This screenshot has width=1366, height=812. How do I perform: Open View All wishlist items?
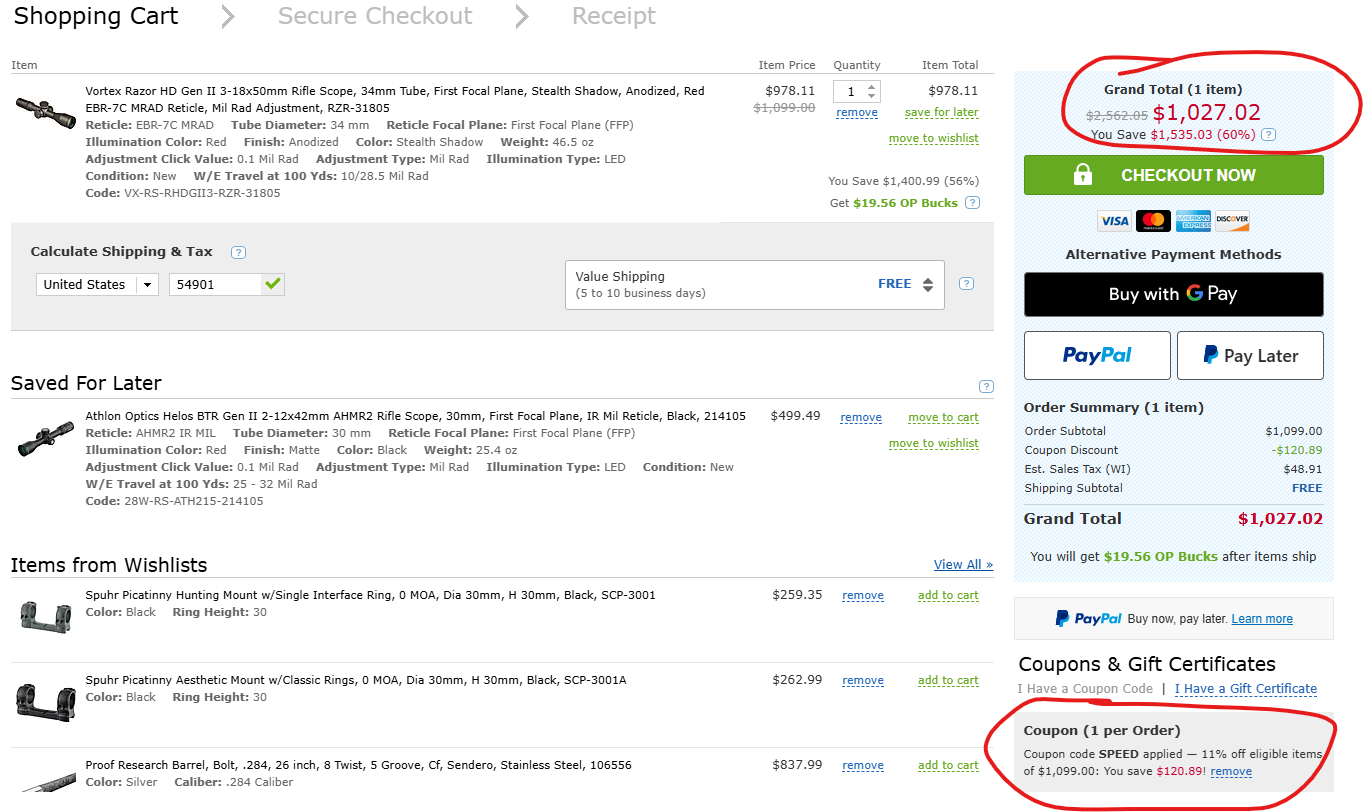(x=963, y=565)
